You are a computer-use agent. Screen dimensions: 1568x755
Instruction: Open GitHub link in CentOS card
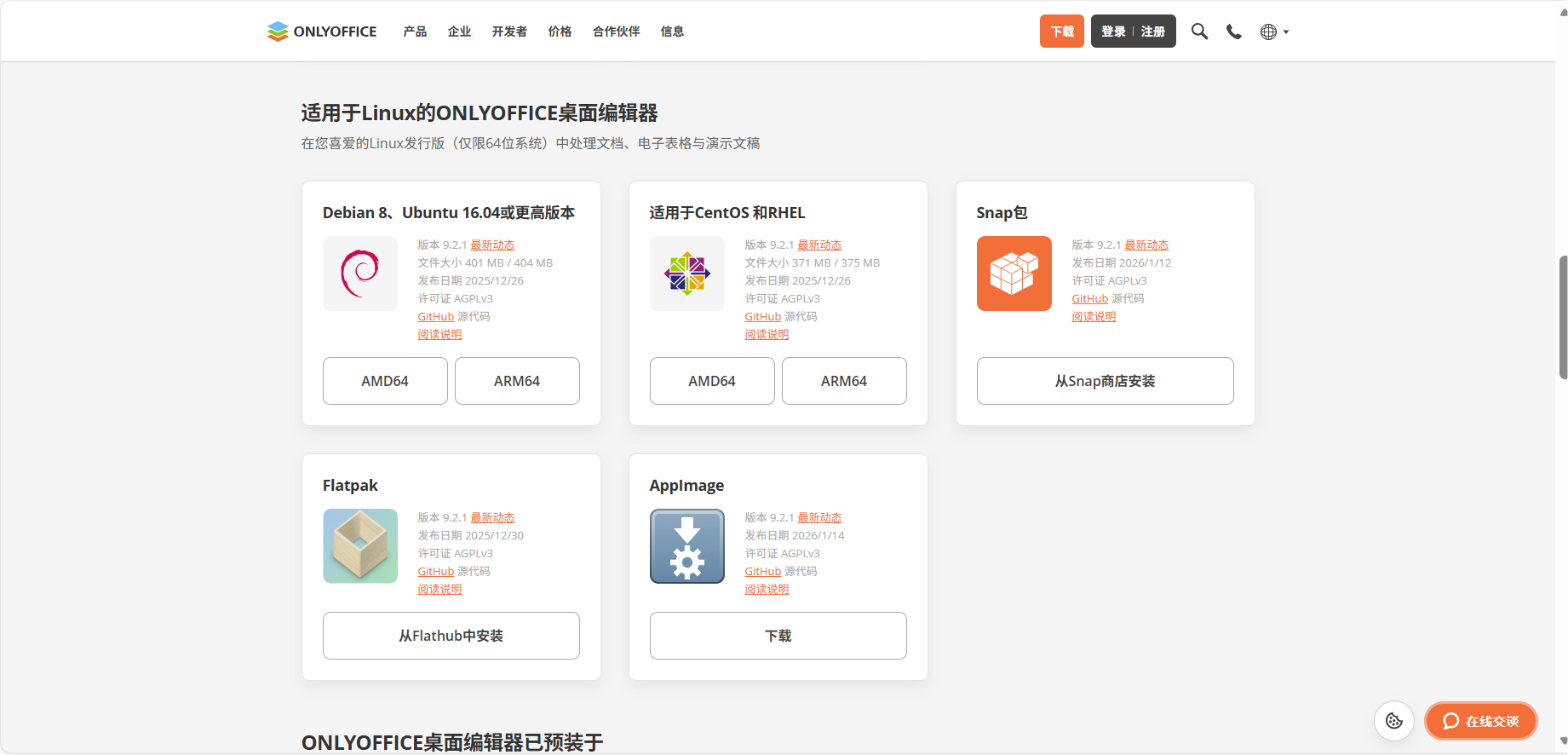point(762,317)
